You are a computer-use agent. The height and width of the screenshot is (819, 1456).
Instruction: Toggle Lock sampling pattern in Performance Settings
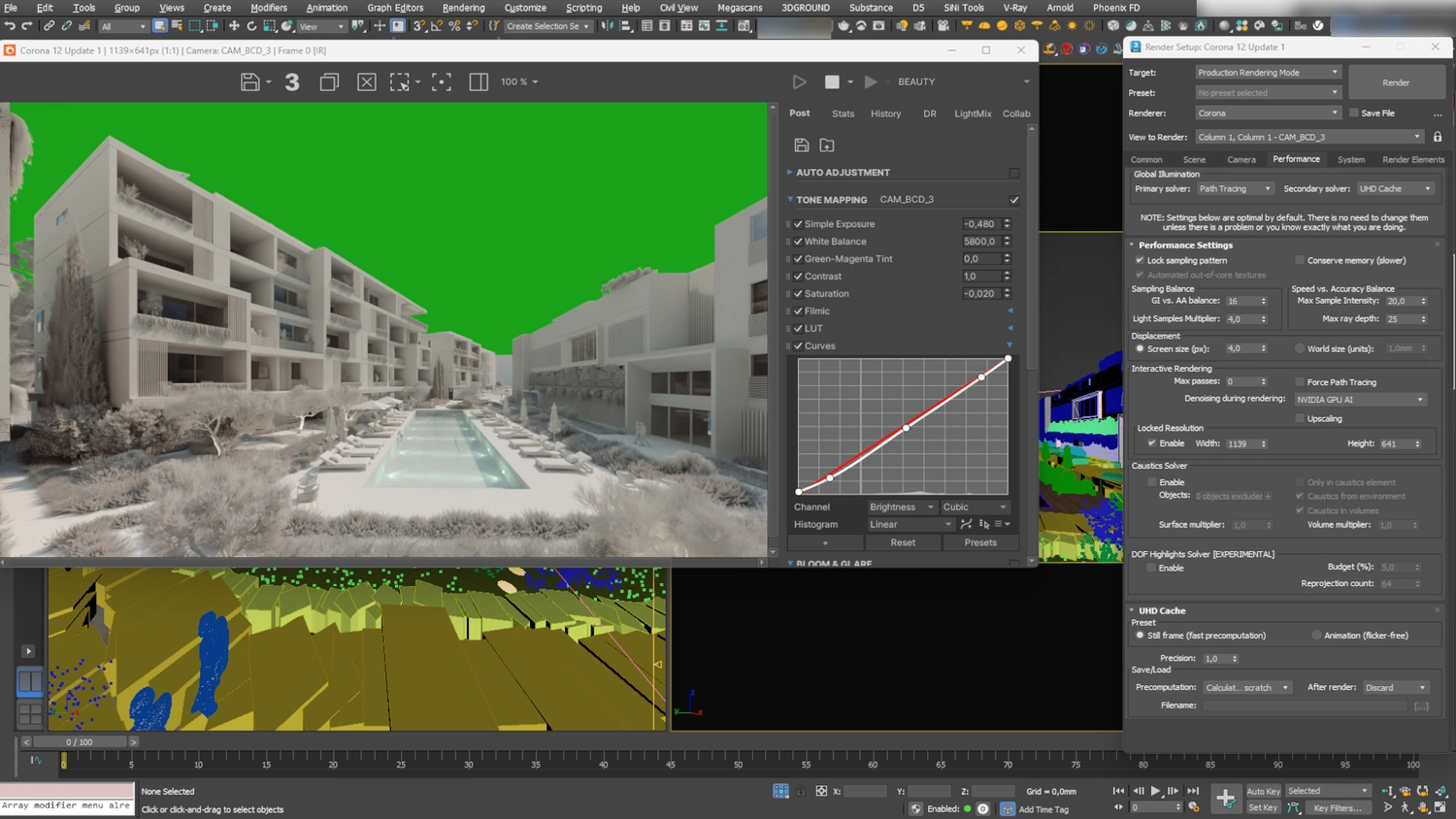pyautogui.click(x=1141, y=260)
